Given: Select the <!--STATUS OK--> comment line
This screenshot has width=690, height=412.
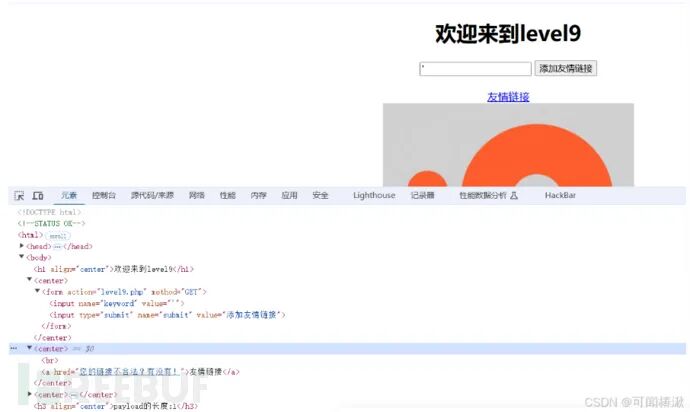Looking at the screenshot, I should coord(51,223).
